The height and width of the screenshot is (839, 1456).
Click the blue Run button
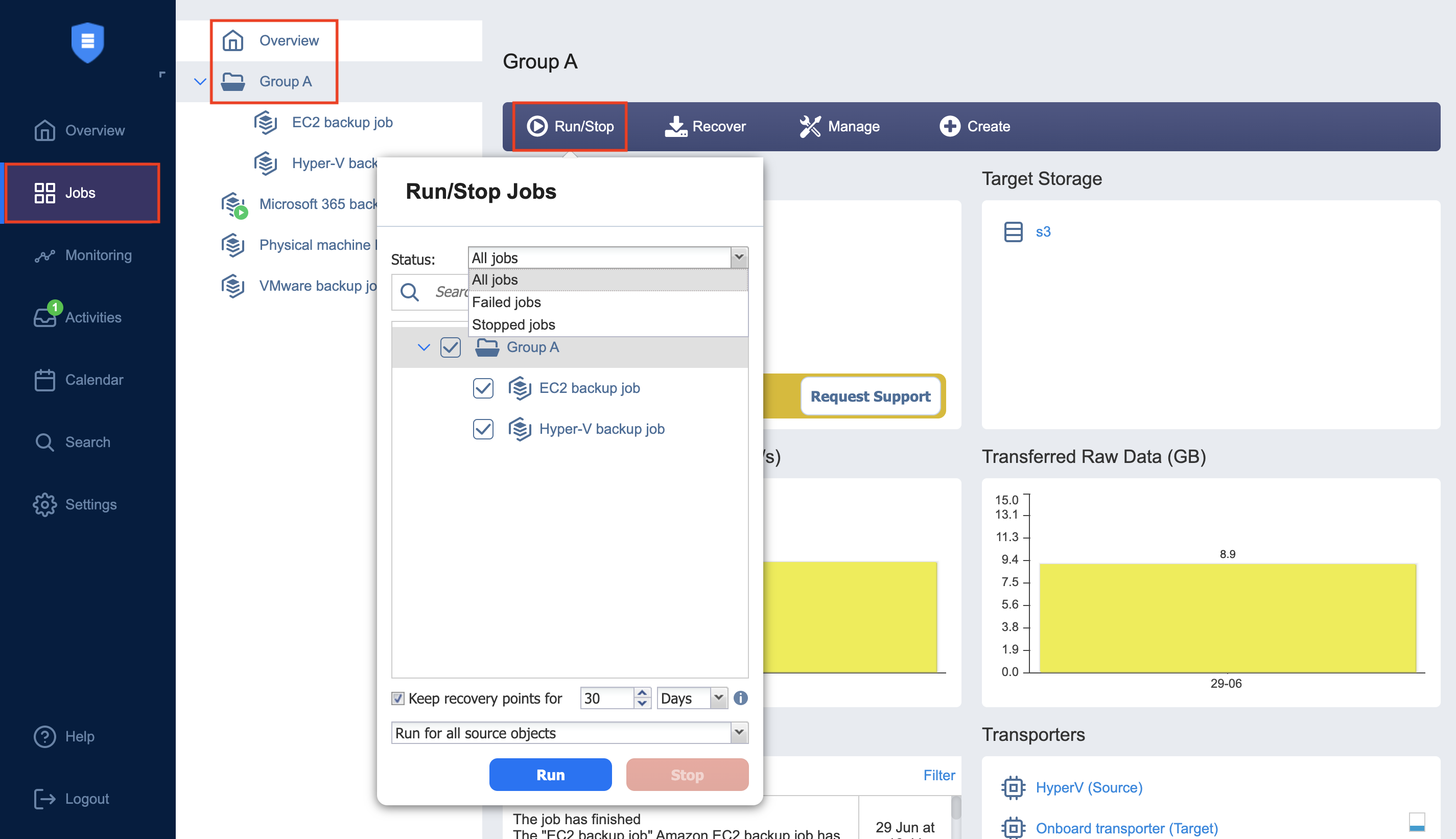(550, 775)
